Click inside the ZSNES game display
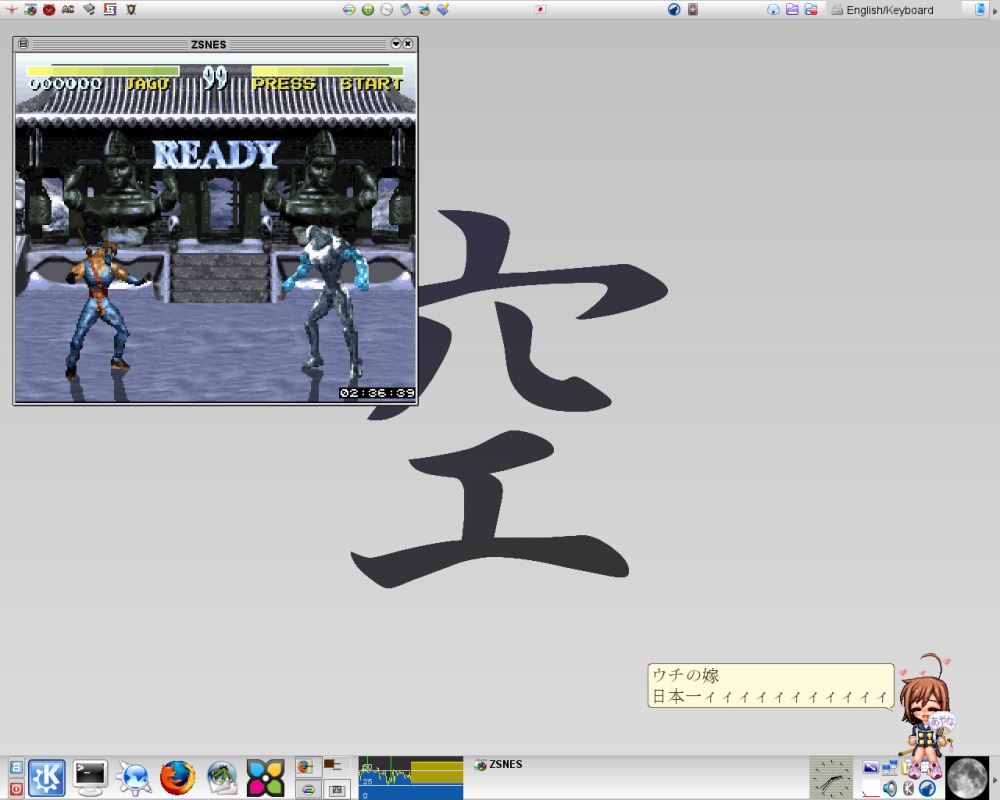 coord(216,228)
